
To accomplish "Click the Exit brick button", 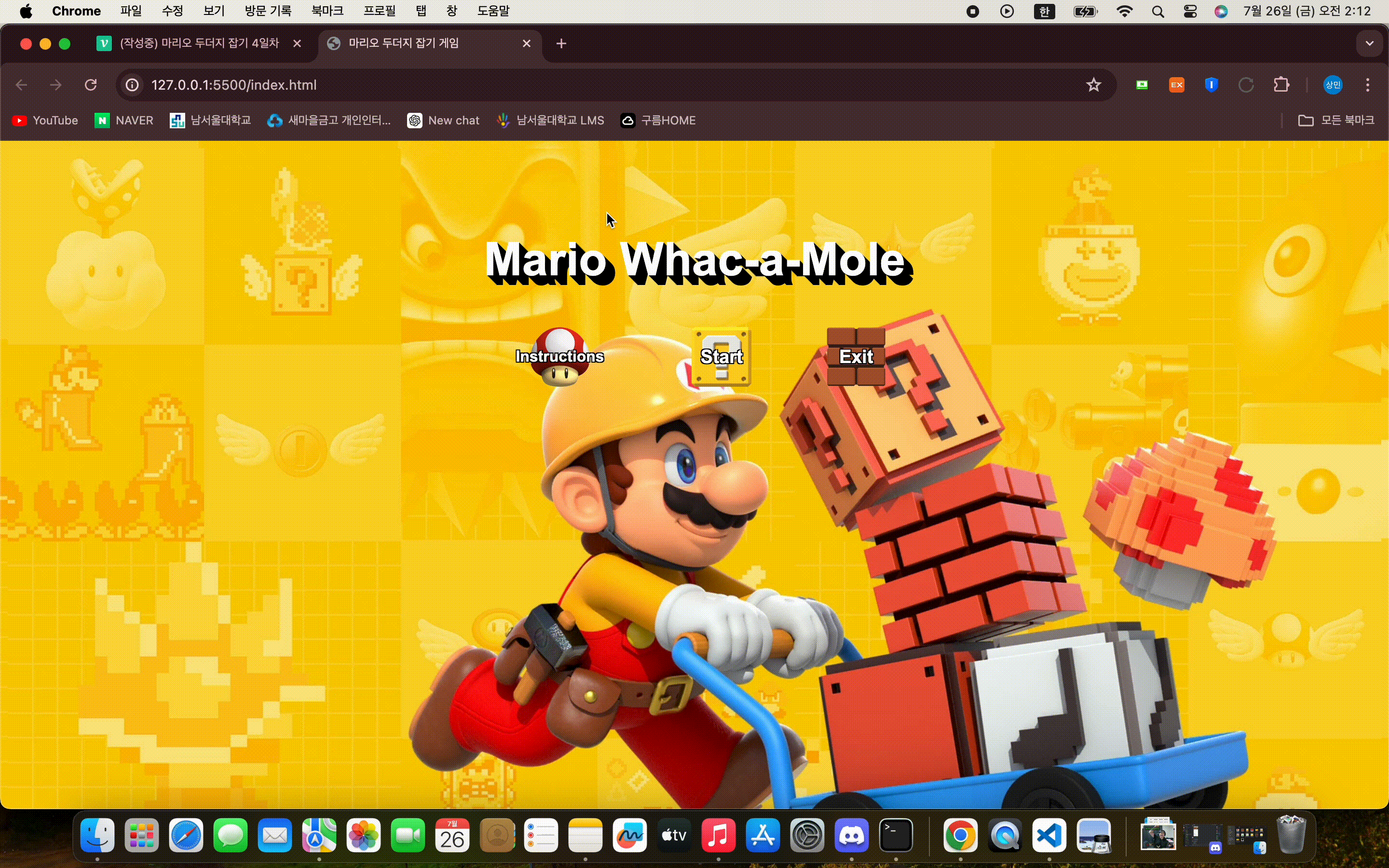I will 856,356.
